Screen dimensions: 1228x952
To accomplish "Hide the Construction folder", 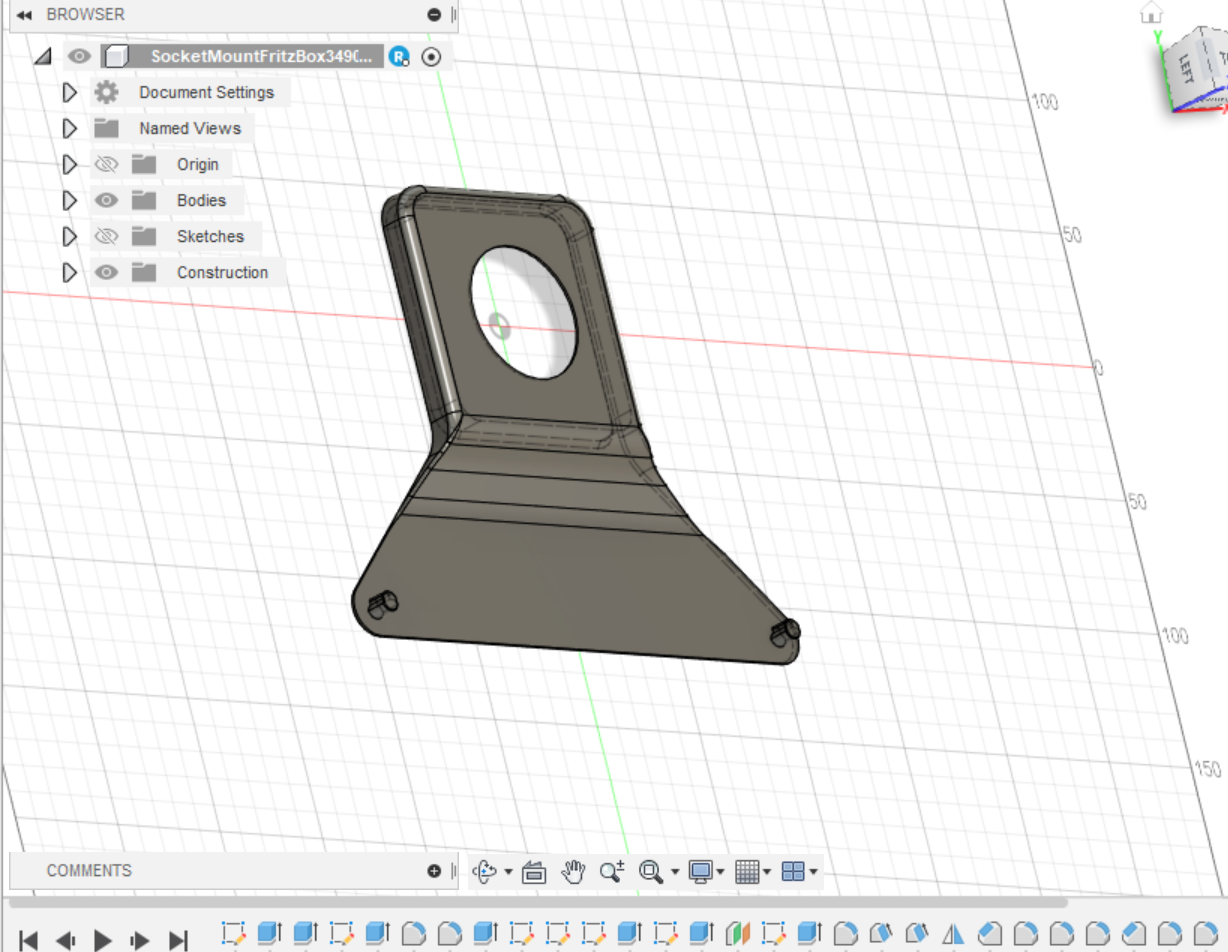I will coord(106,272).
